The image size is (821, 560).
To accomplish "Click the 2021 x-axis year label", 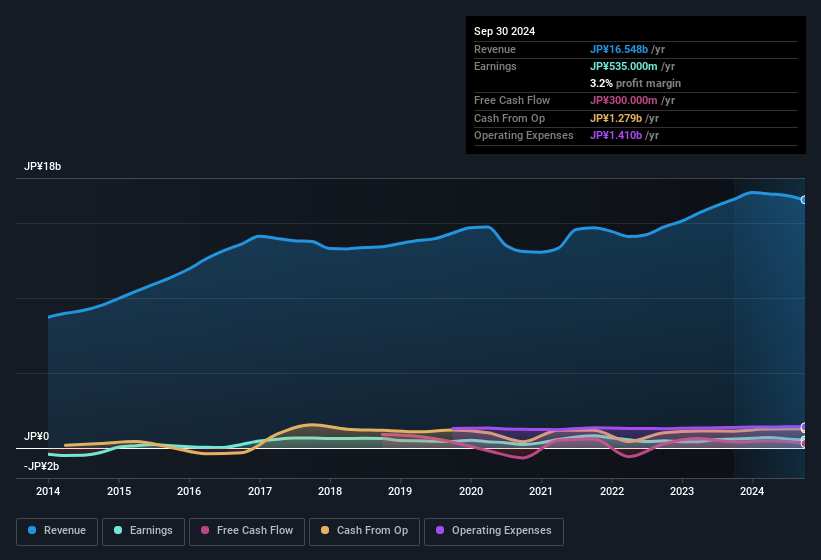I will (541, 491).
